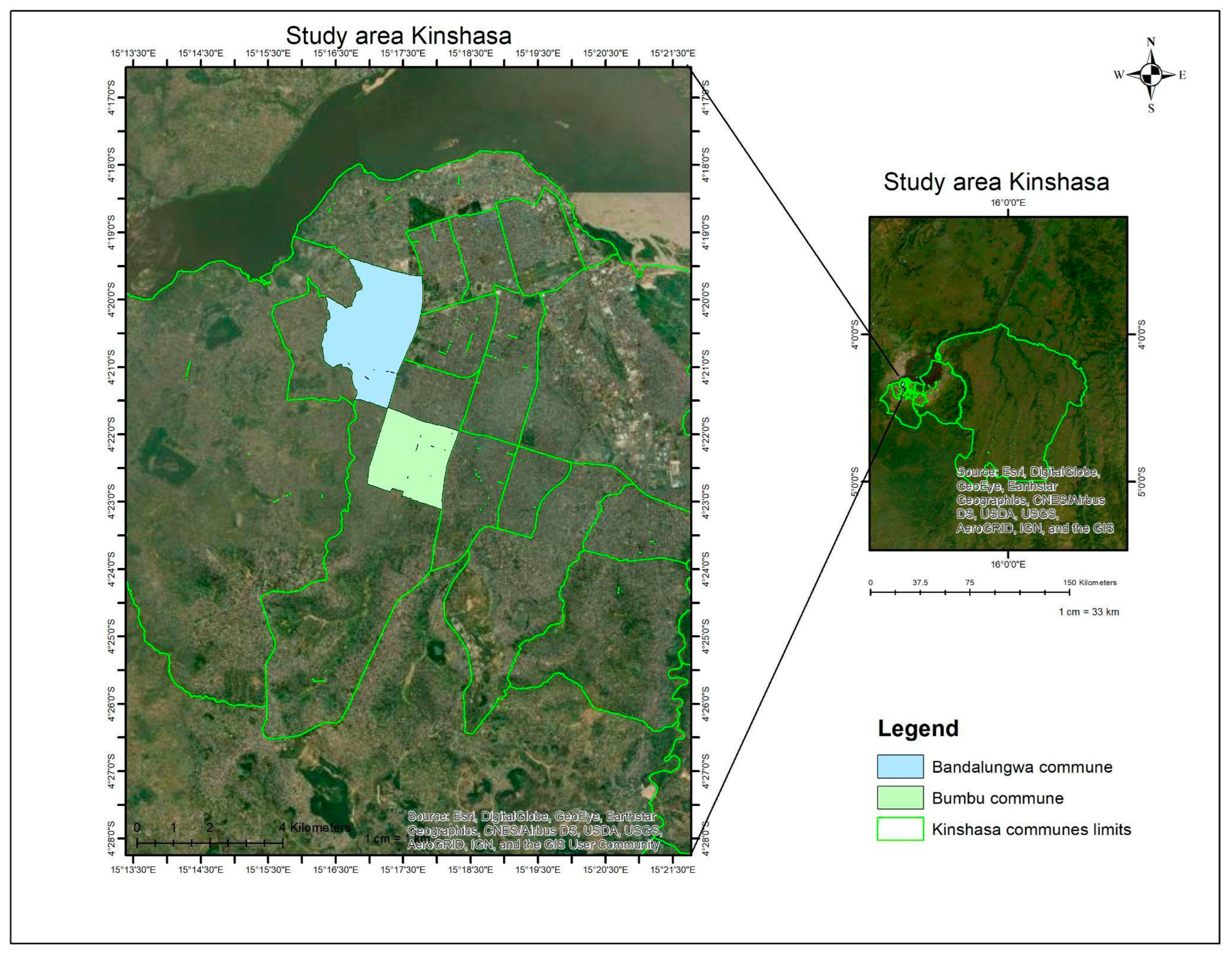
Task: Click the Legend heading text
Action: (x=918, y=728)
